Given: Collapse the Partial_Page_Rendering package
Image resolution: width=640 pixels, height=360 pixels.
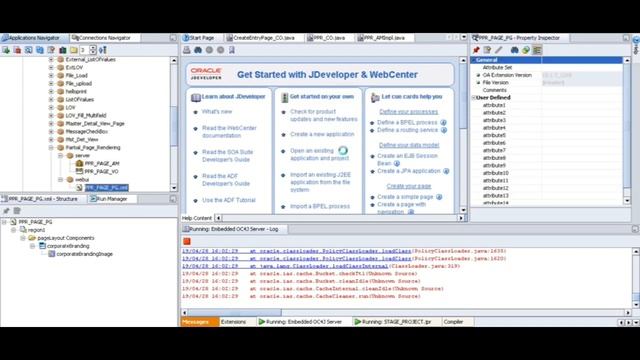Looking at the screenshot, I should click(x=51, y=147).
